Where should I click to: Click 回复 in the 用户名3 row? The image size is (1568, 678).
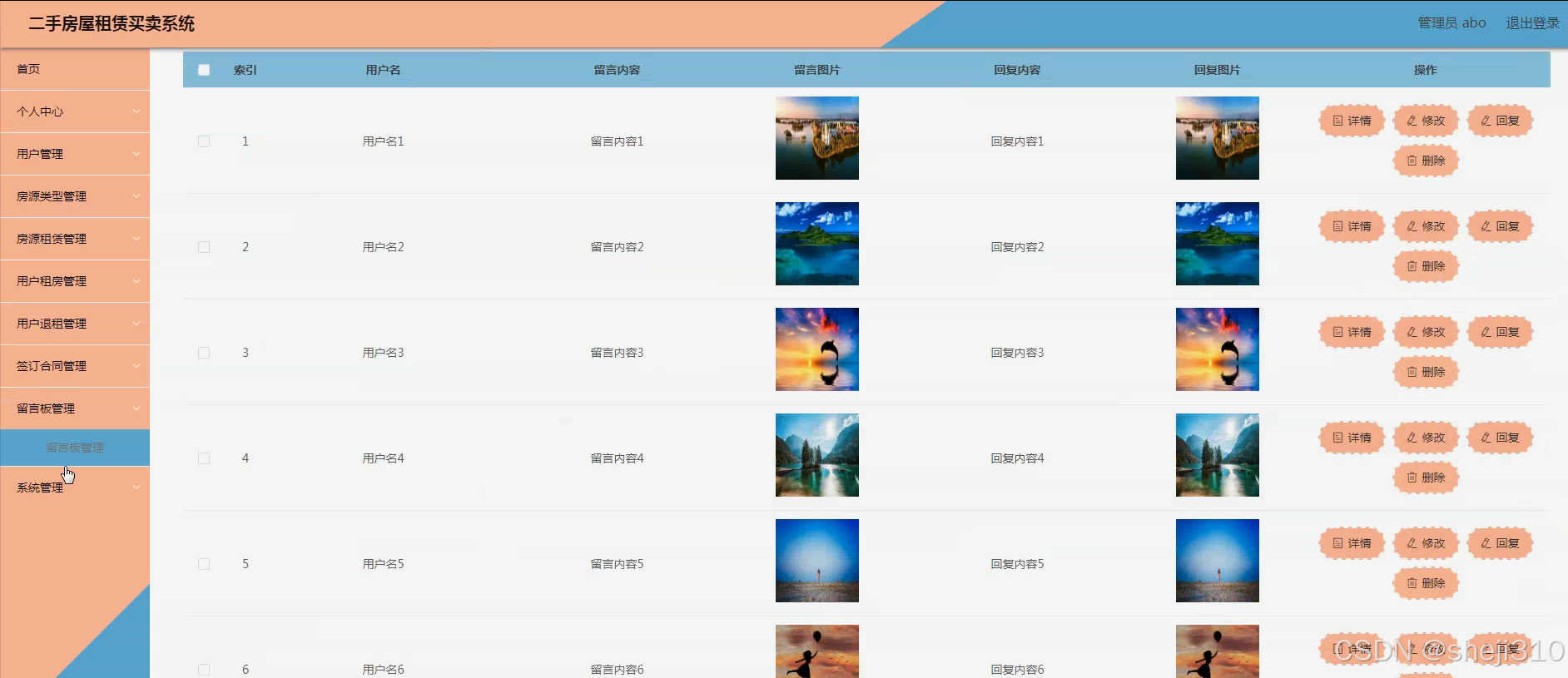point(1500,332)
